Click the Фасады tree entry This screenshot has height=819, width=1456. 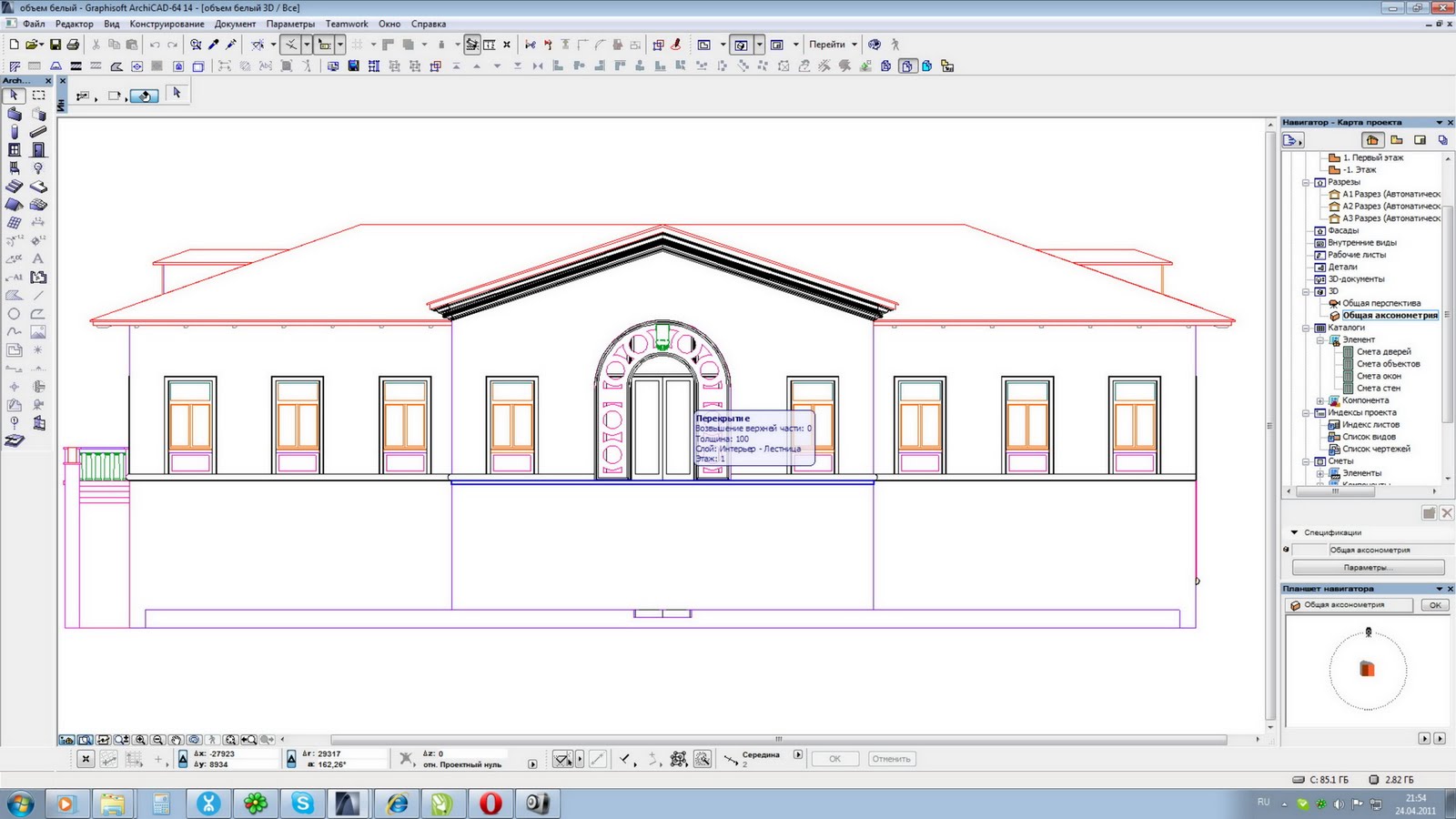pos(1342,230)
